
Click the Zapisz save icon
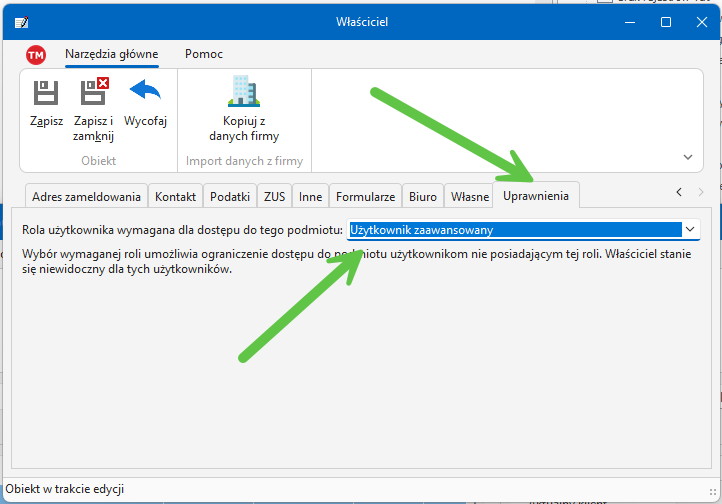pyautogui.click(x=46, y=94)
